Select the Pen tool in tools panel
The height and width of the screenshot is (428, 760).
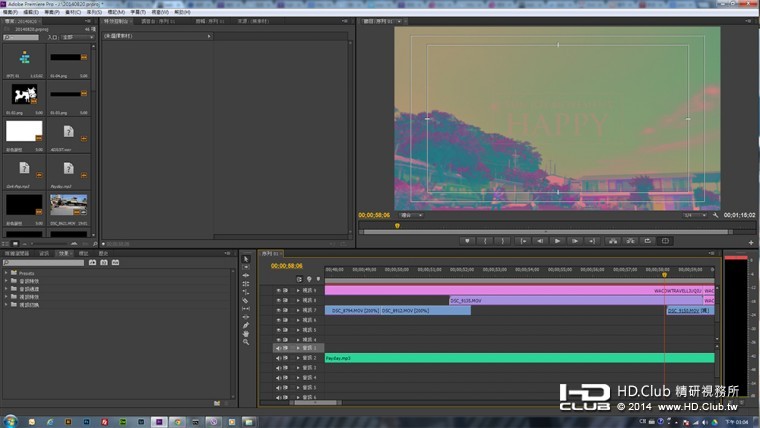point(246,325)
